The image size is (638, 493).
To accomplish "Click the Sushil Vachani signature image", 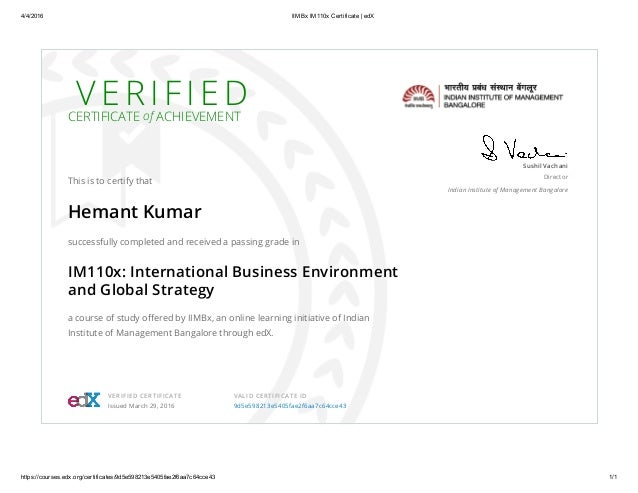I will pyautogui.click(x=524, y=148).
